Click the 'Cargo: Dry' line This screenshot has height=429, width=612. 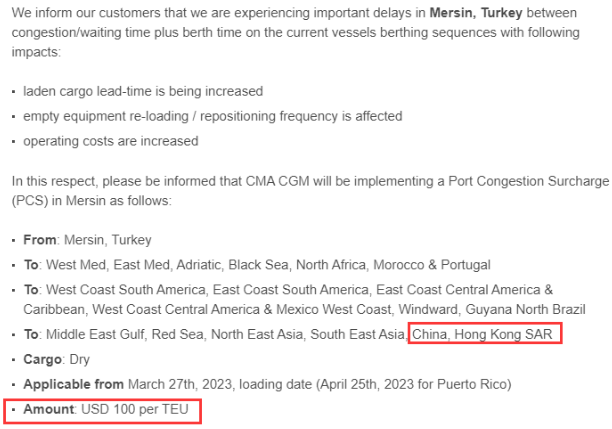[x=57, y=359]
